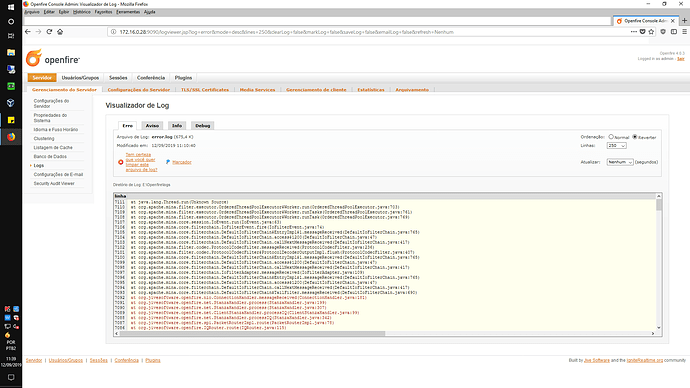
Task: Click the Openfire flame system tray icon
Action: tap(7, 335)
